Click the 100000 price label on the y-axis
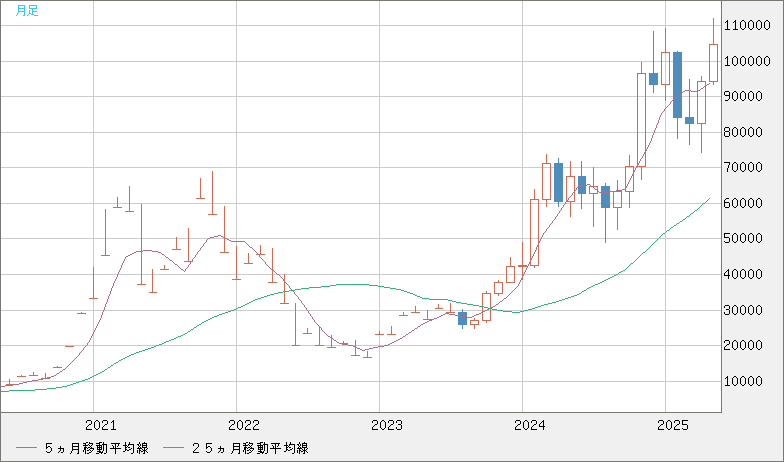Screen dimensions: 784x462 (748, 61)
